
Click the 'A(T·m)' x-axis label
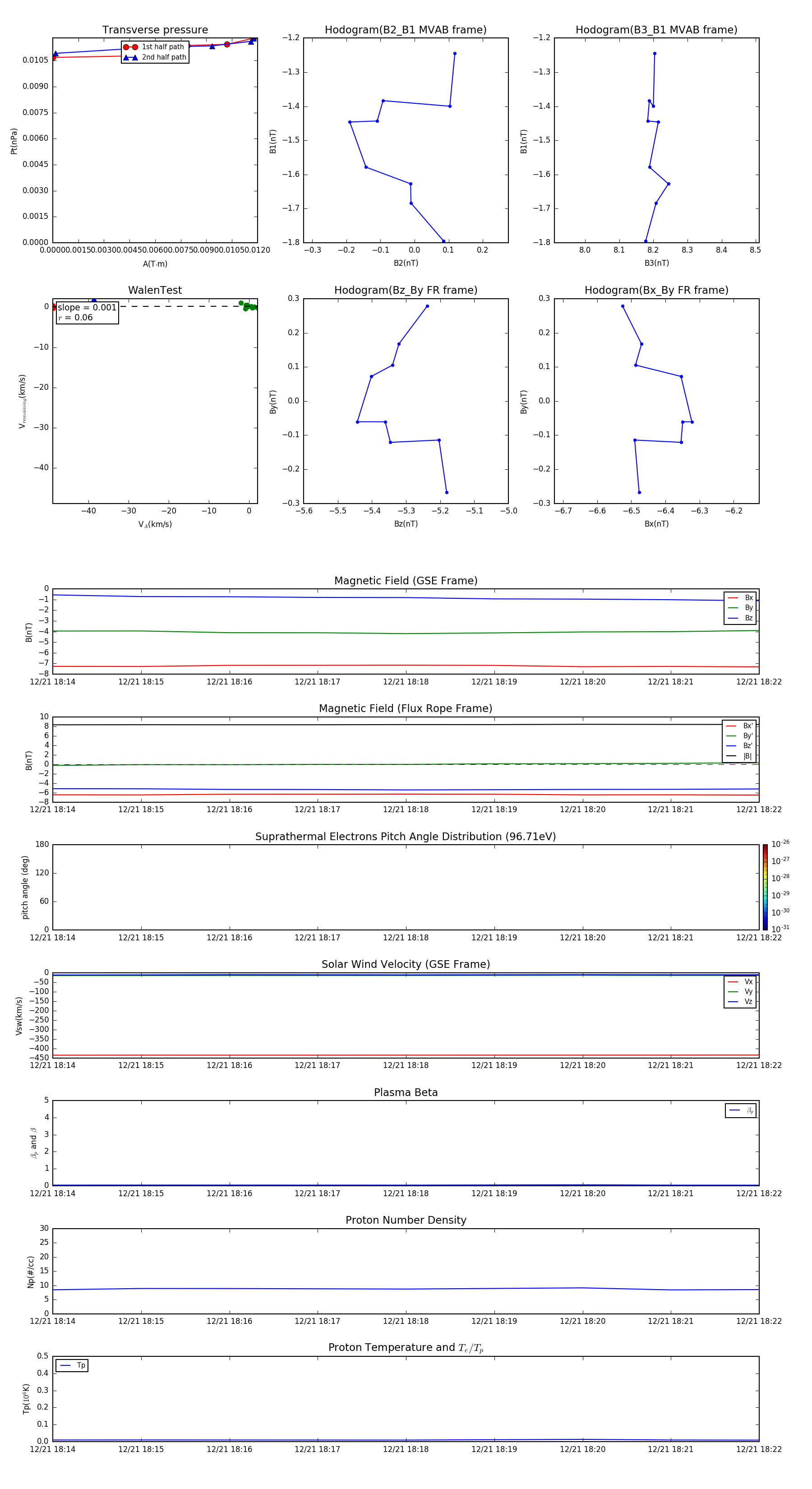(155, 264)
